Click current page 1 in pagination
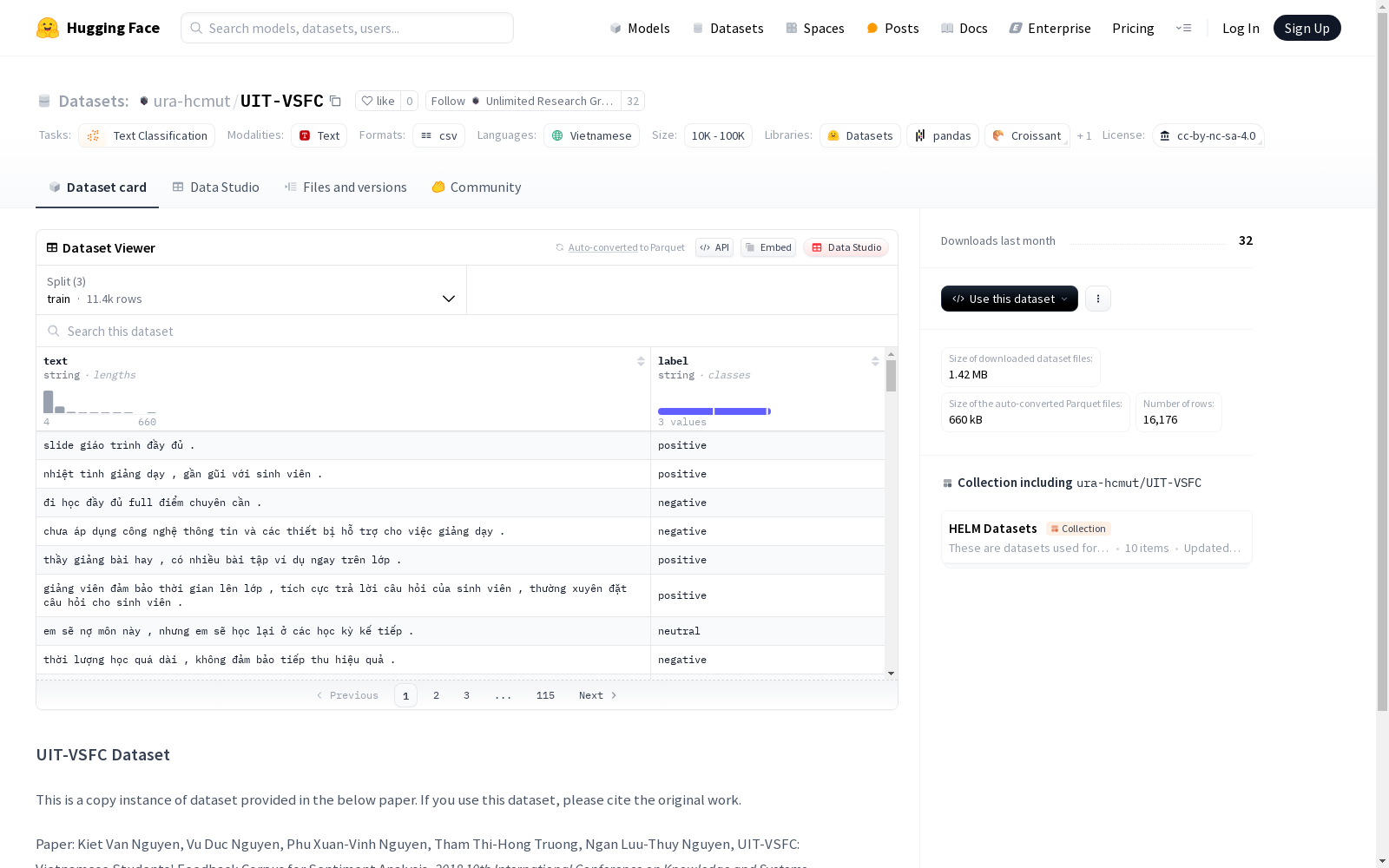The width and height of the screenshot is (1389, 868). pyautogui.click(x=405, y=695)
